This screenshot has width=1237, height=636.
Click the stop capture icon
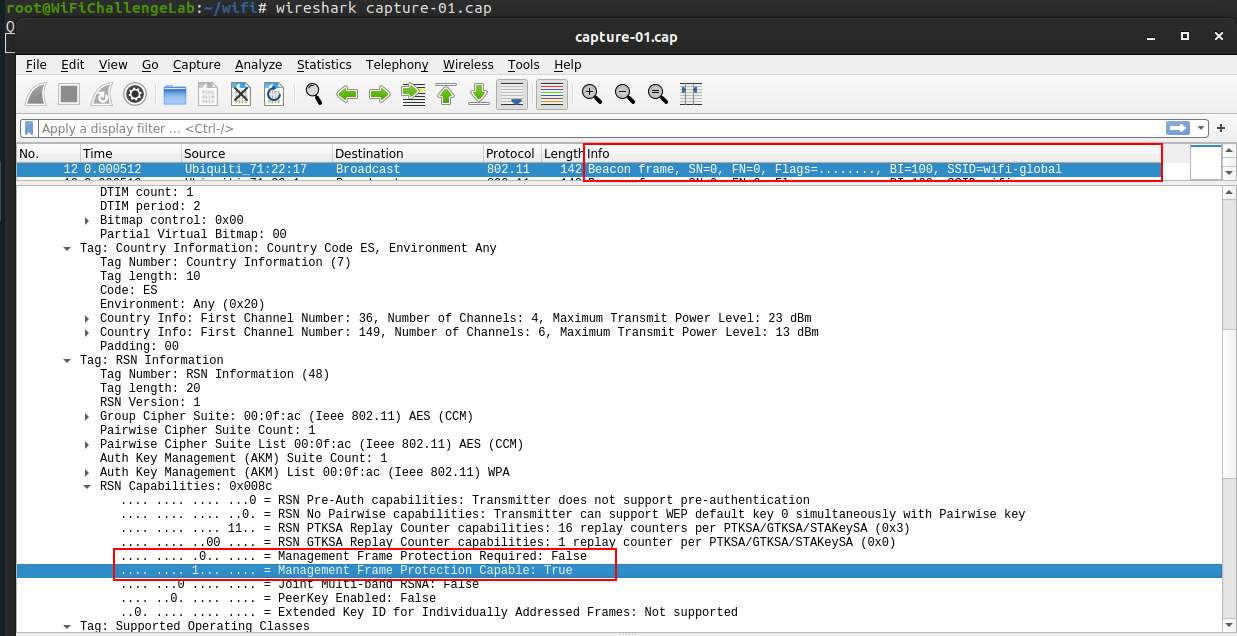click(x=68, y=93)
